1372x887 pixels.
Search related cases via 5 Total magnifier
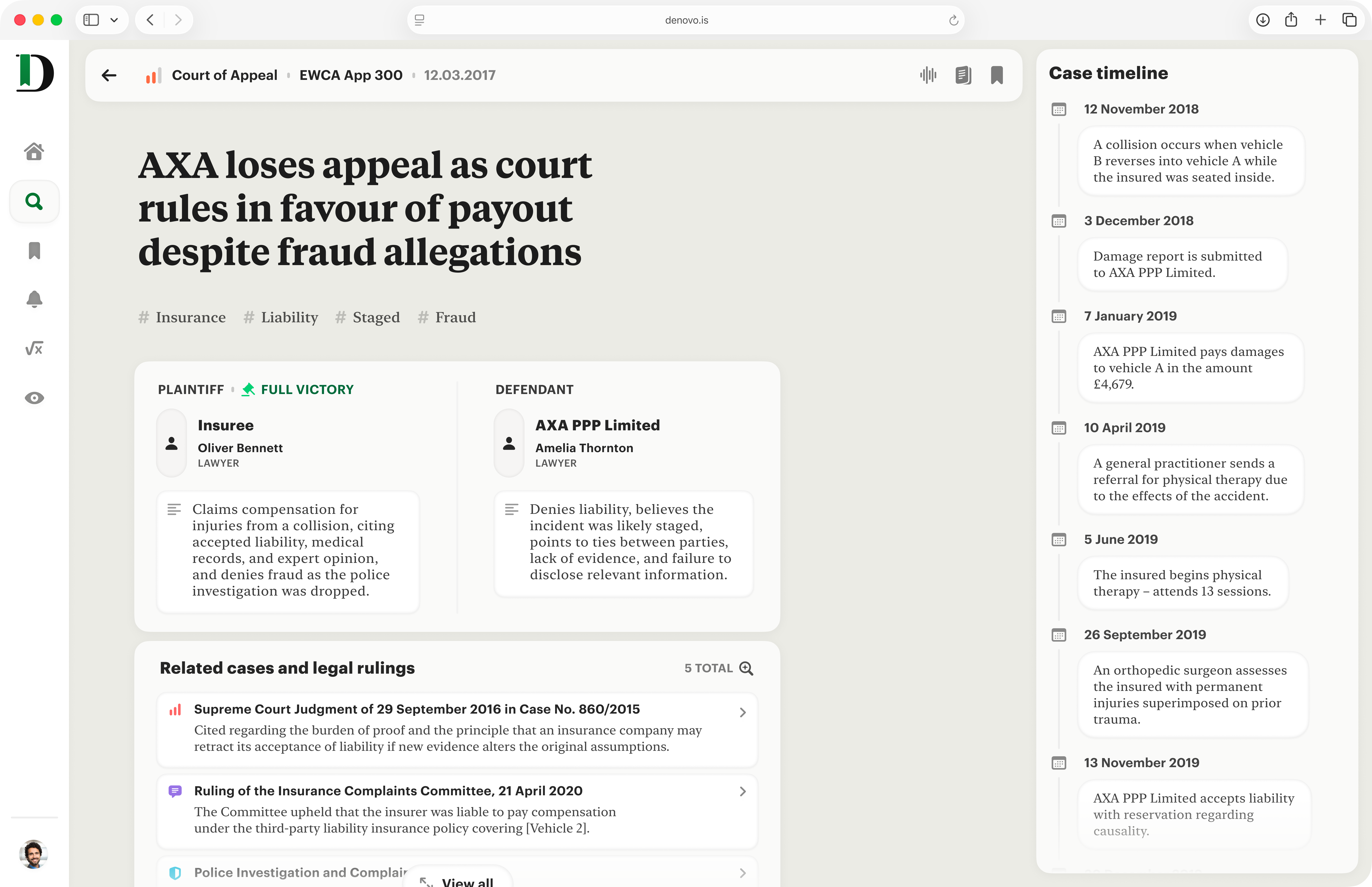(x=746, y=668)
